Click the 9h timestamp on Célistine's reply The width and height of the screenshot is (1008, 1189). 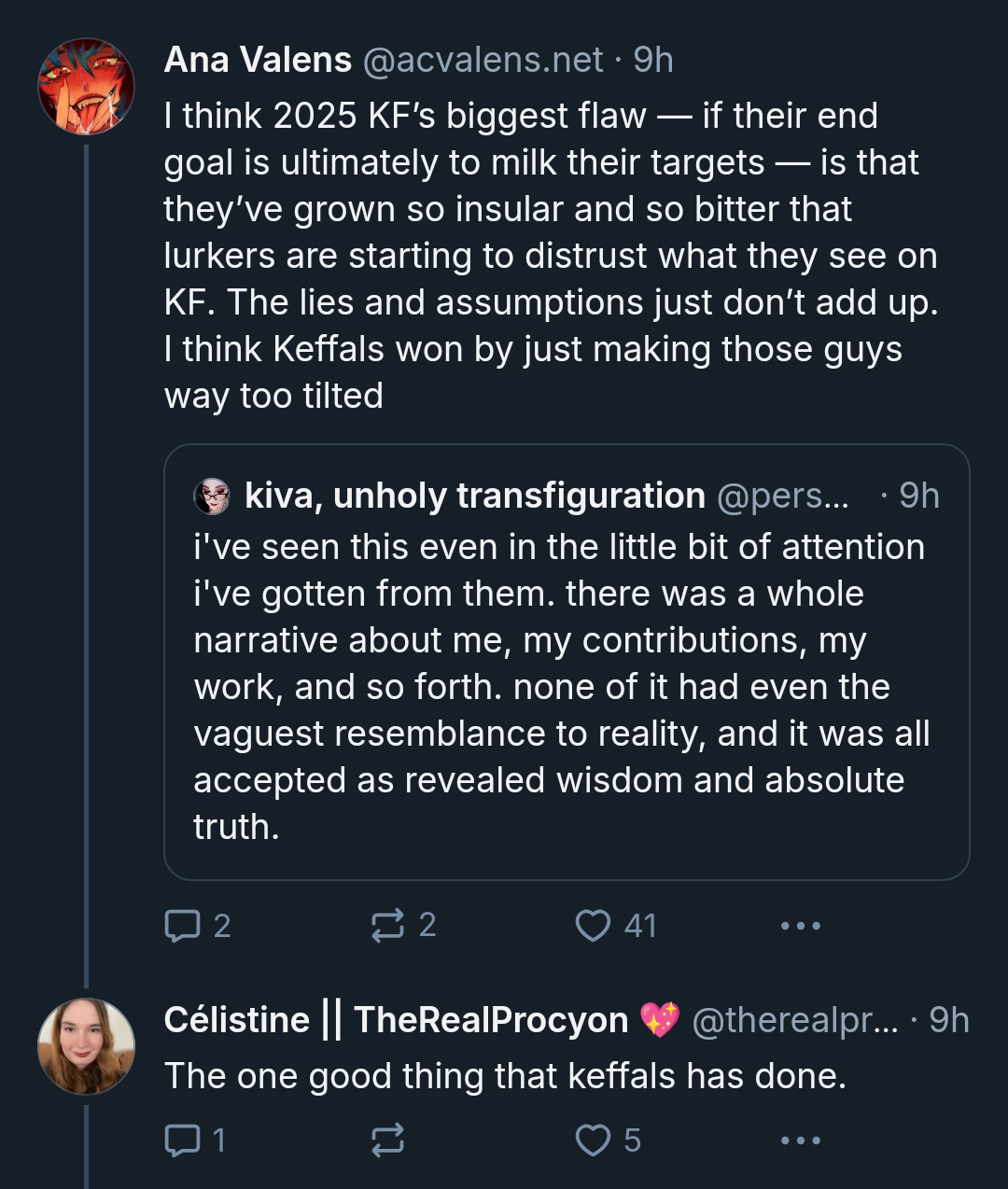click(x=949, y=1020)
